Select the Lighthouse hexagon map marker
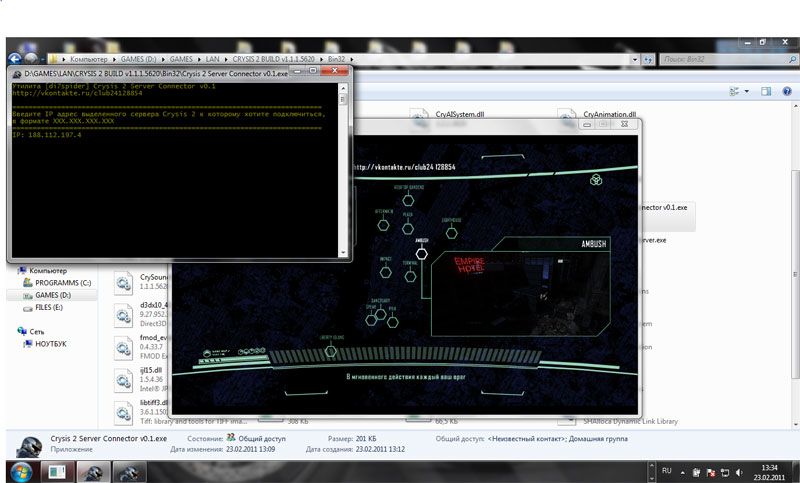Screen dimensions: 800x483 [x=451, y=234]
